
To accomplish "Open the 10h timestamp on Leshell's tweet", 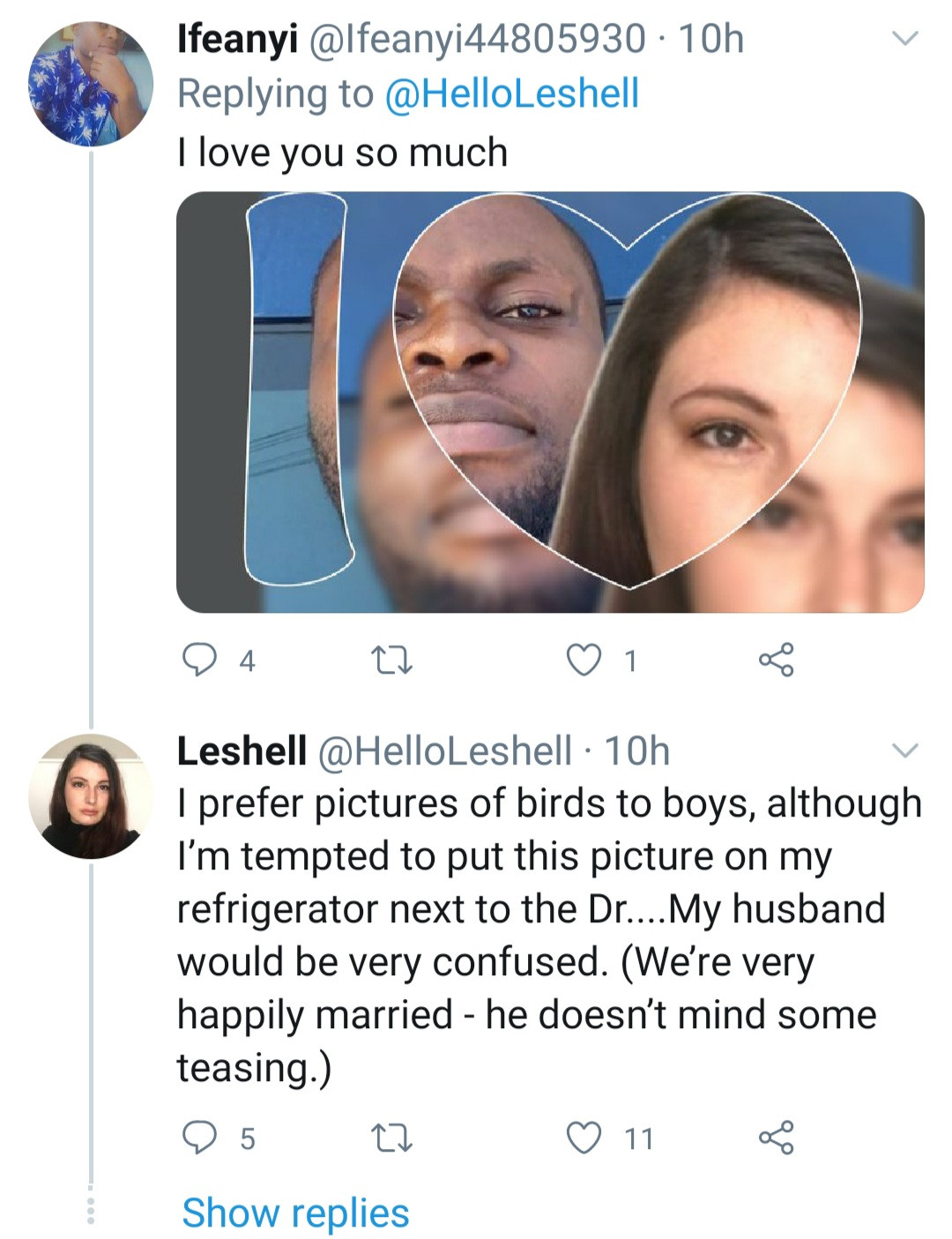I will 636,751.
